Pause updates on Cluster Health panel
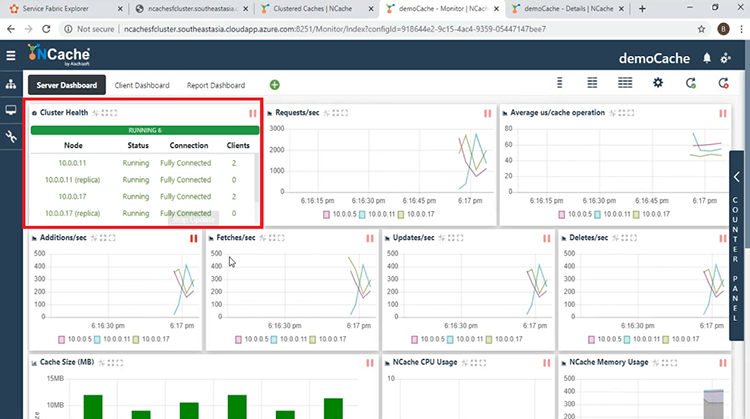 point(253,113)
